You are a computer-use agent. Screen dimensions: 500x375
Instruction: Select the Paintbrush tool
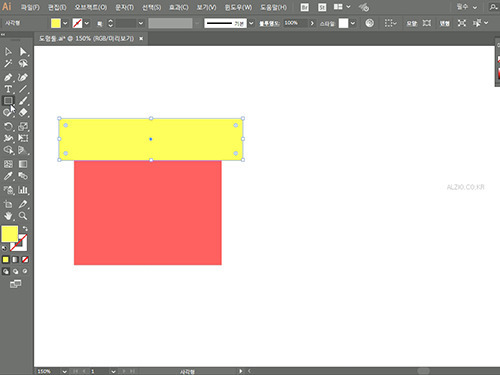(x=23, y=100)
